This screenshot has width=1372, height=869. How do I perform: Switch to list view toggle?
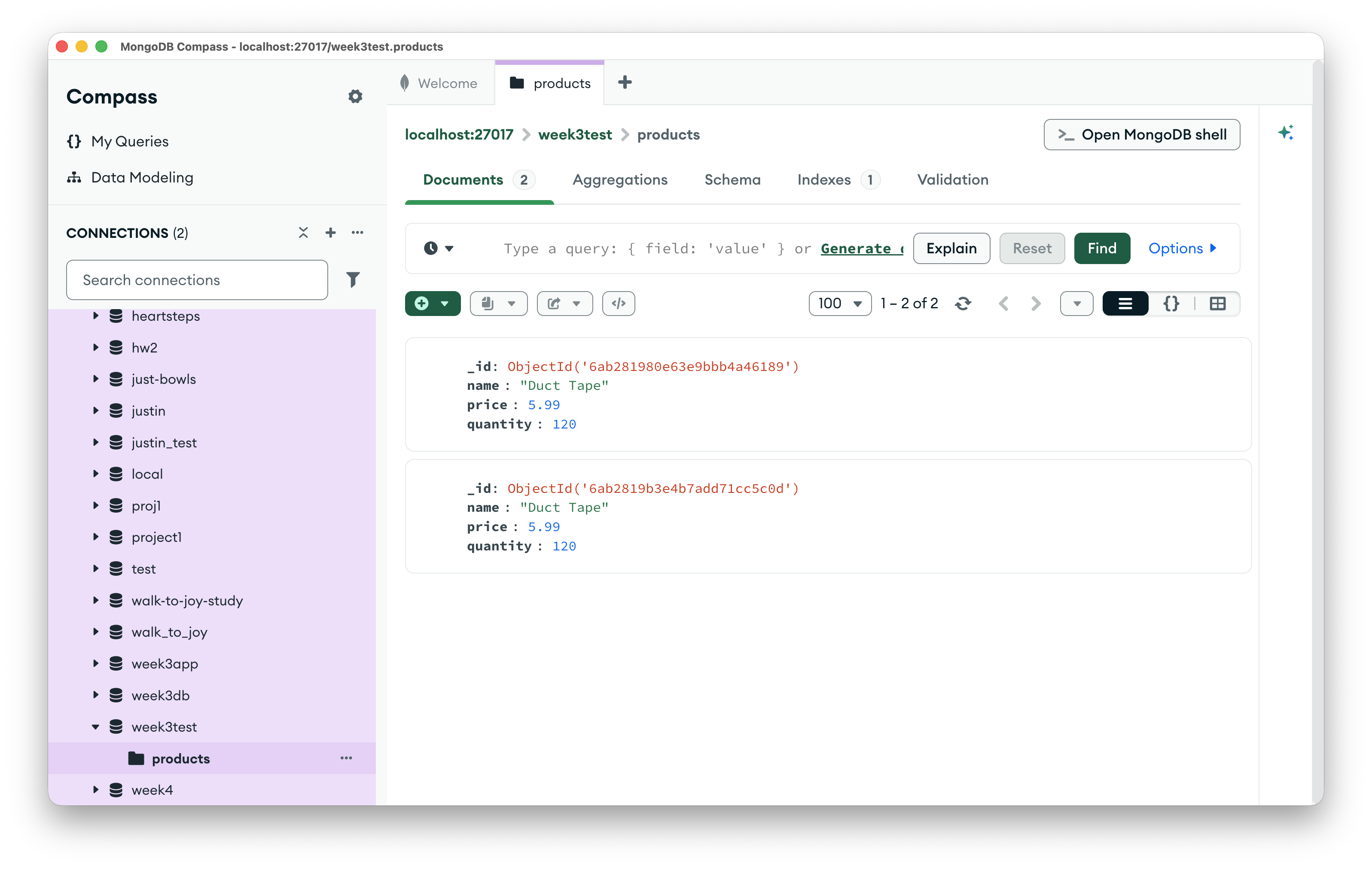tap(1125, 304)
